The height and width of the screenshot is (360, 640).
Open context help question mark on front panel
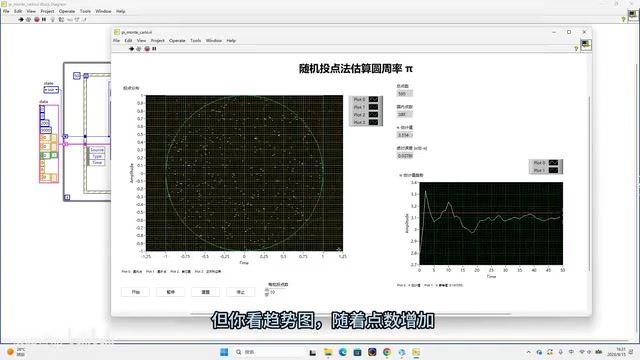click(576, 49)
